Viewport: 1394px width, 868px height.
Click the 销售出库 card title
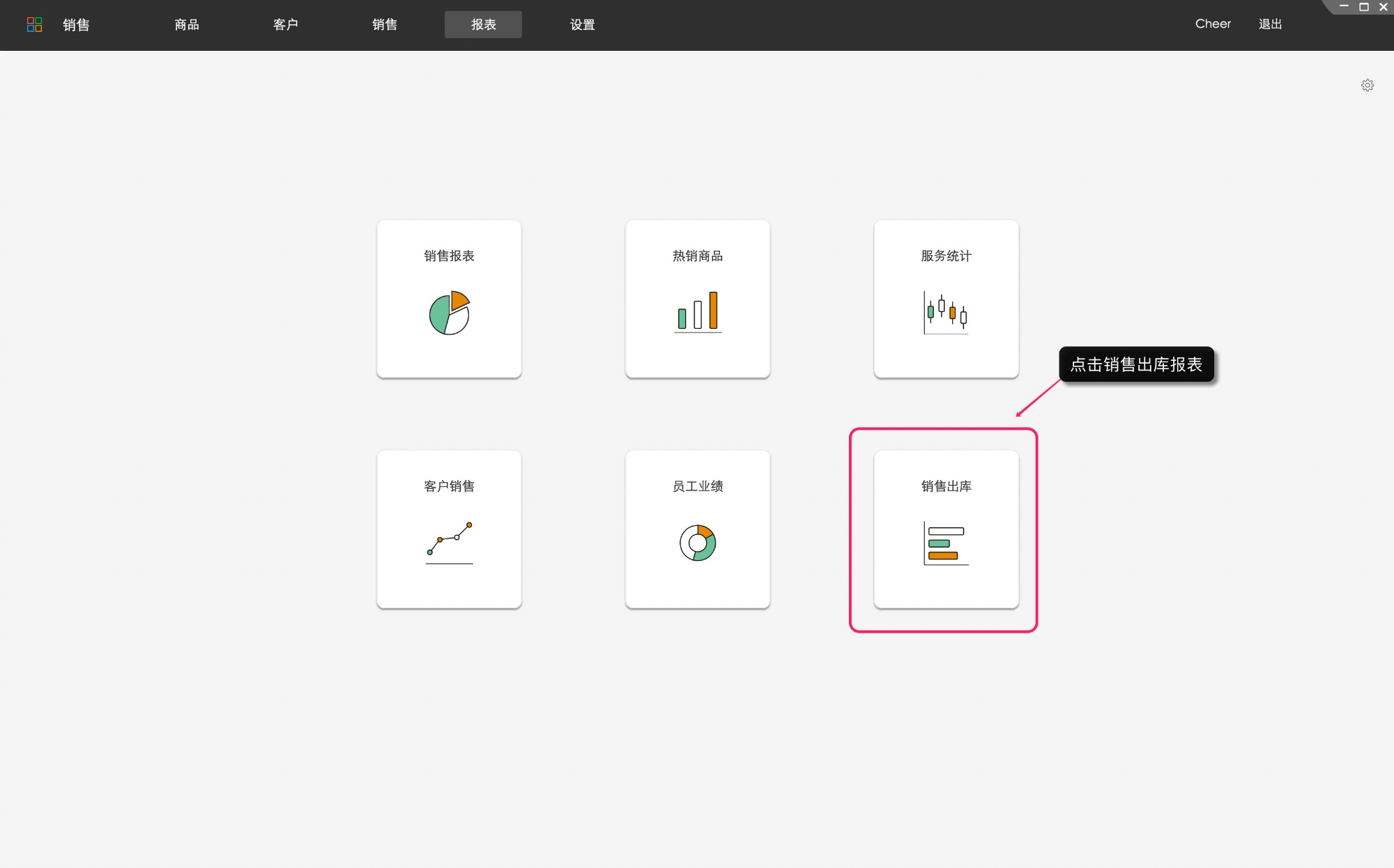(946, 486)
